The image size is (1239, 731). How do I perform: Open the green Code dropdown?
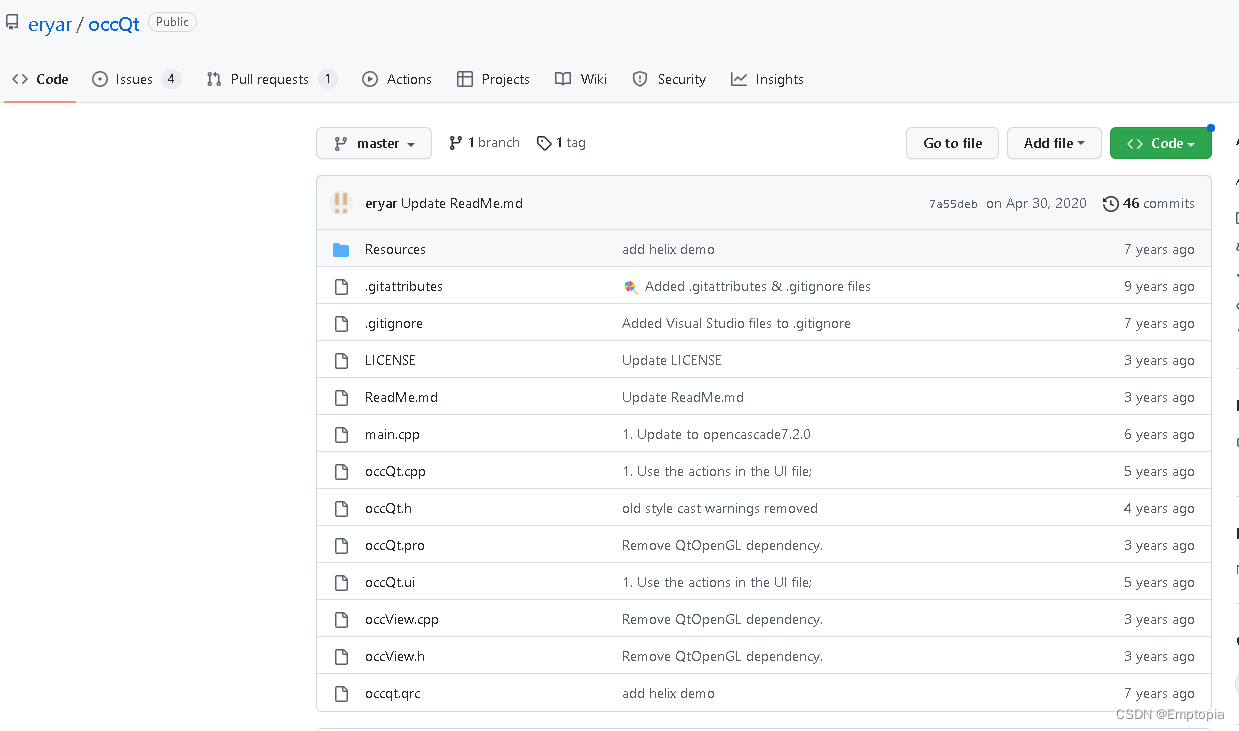(x=1160, y=143)
